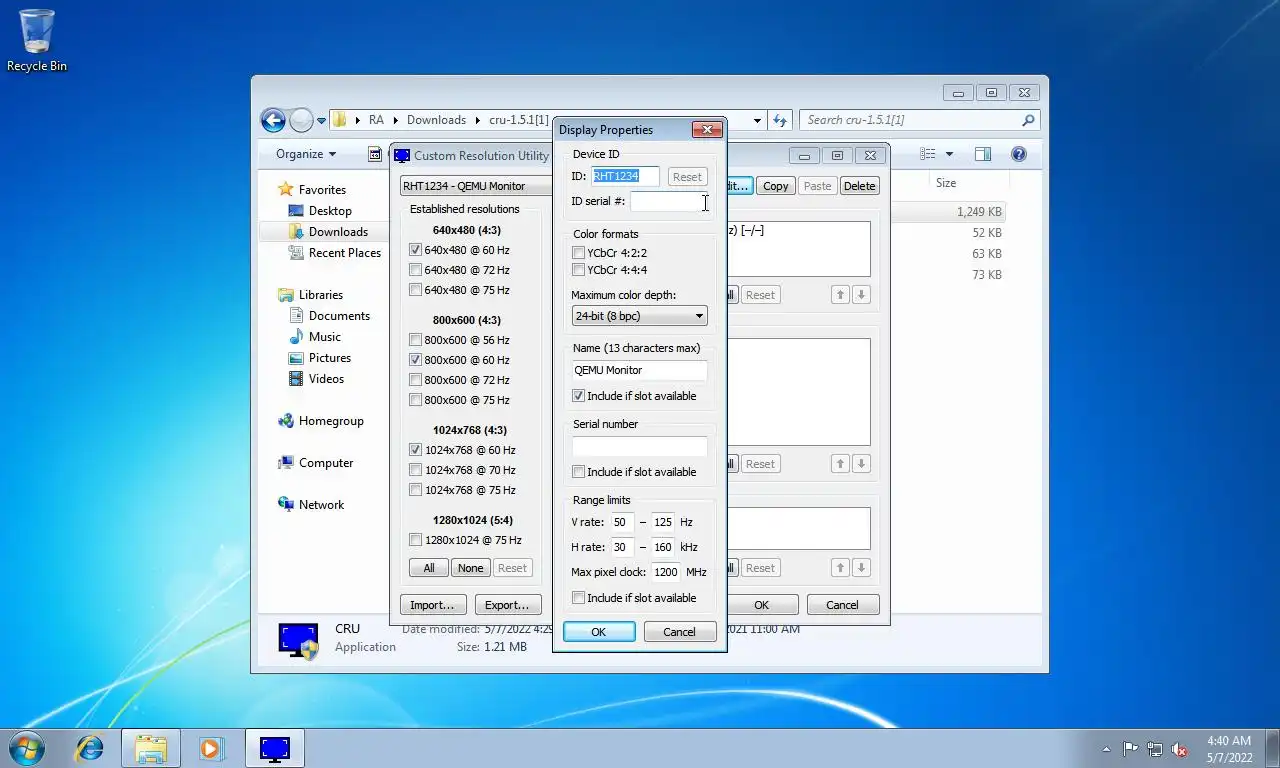Click the Explorer Forward navigation arrow
This screenshot has width=1280, height=768.
tap(301, 120)
